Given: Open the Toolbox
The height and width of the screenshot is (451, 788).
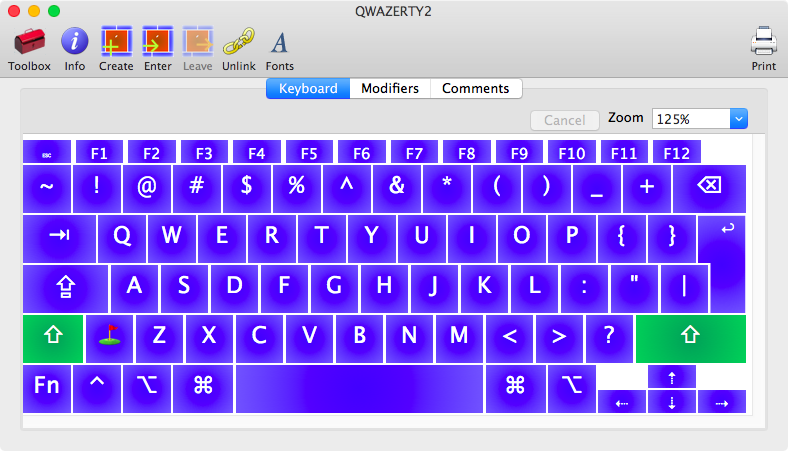Looking at the screenshot, I should pos(29,43).
